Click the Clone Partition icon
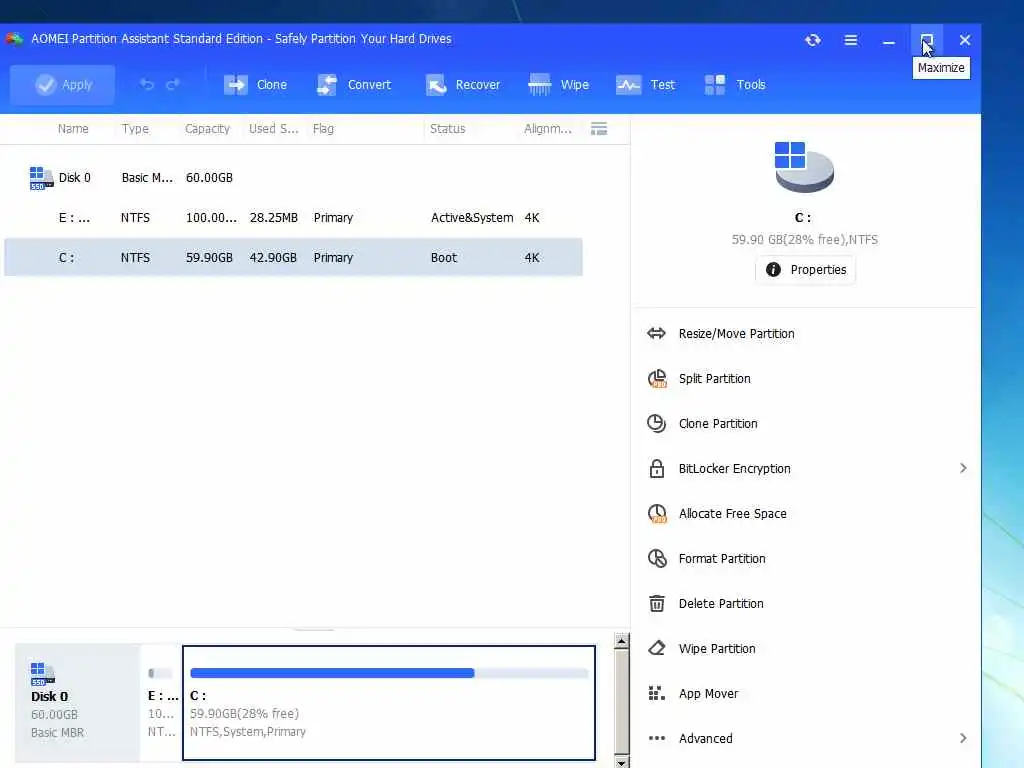Screen dimensions: 1024x768 tap(656, 424)
